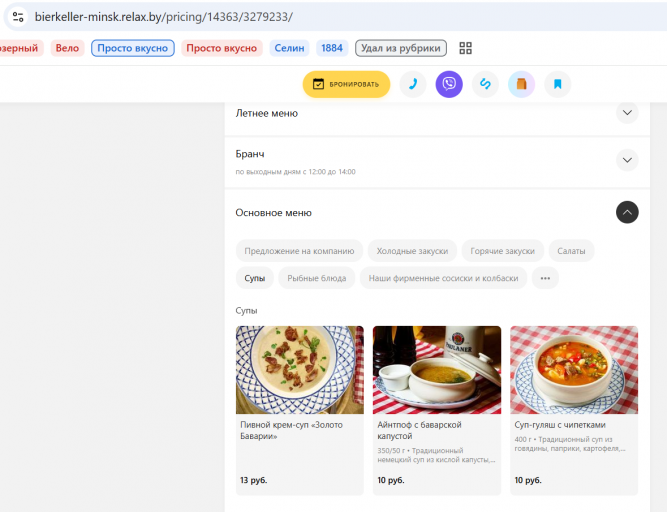Click the 13 руб. price

254,480
